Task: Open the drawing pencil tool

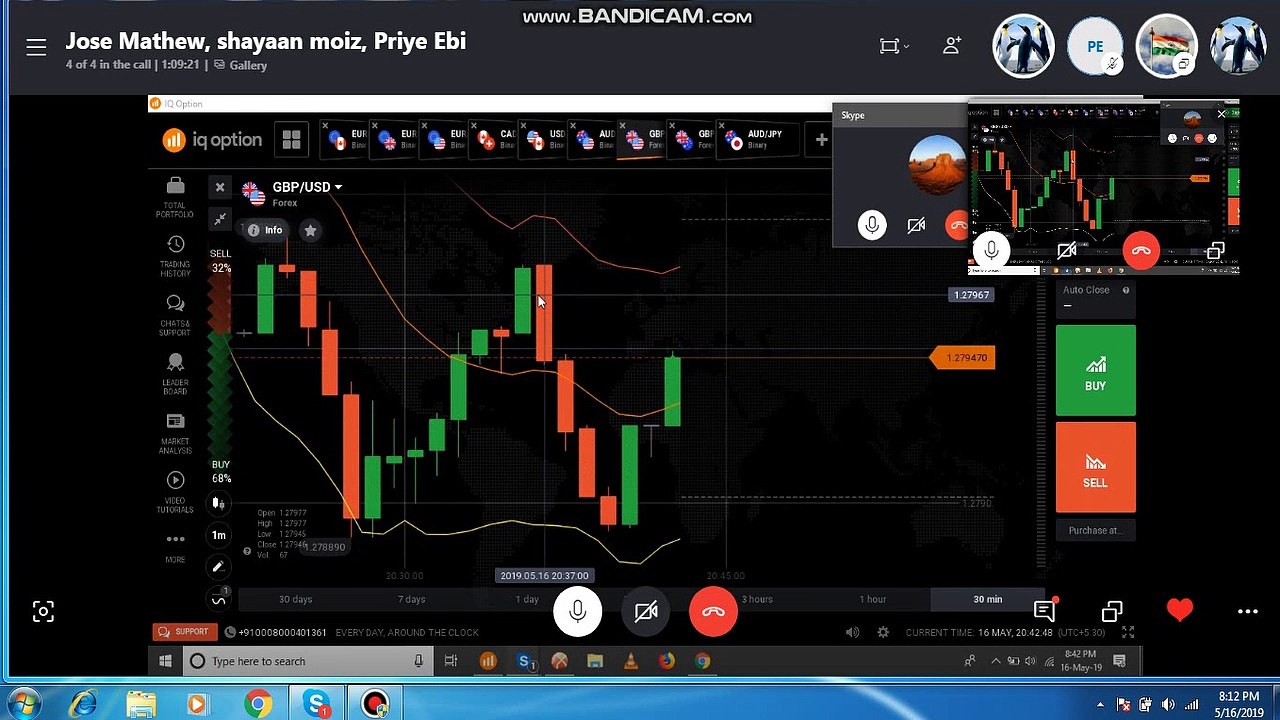Action: click(x=219, y=567)
